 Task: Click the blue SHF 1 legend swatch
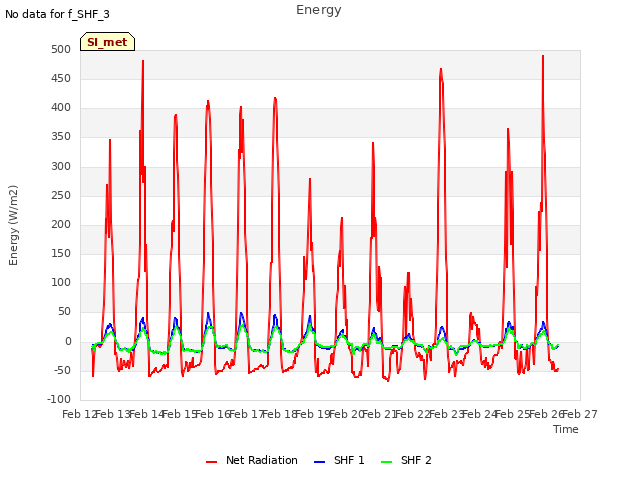(x=319, y=462)
